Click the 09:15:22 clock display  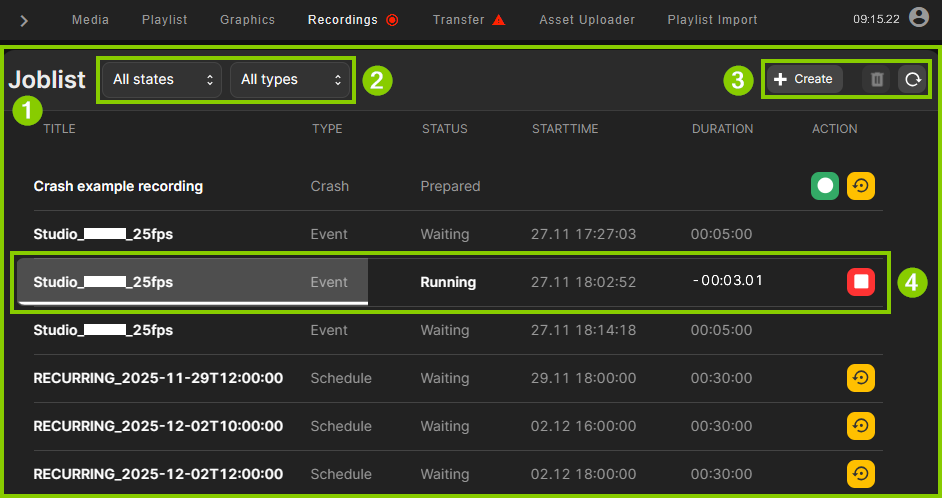pos(877,19)
